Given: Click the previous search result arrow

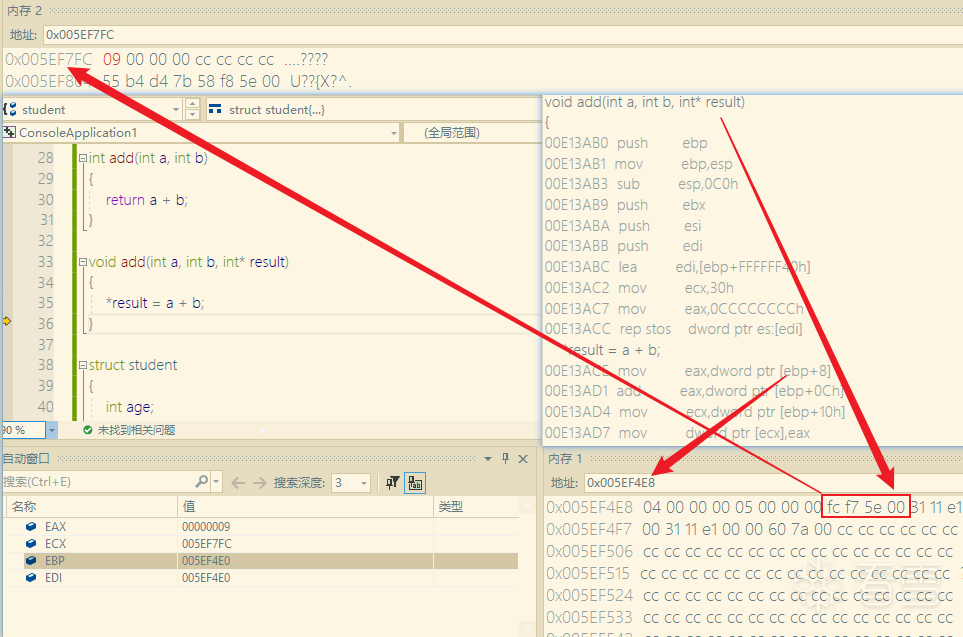Looking at the screenshot, I should point(238,483).
